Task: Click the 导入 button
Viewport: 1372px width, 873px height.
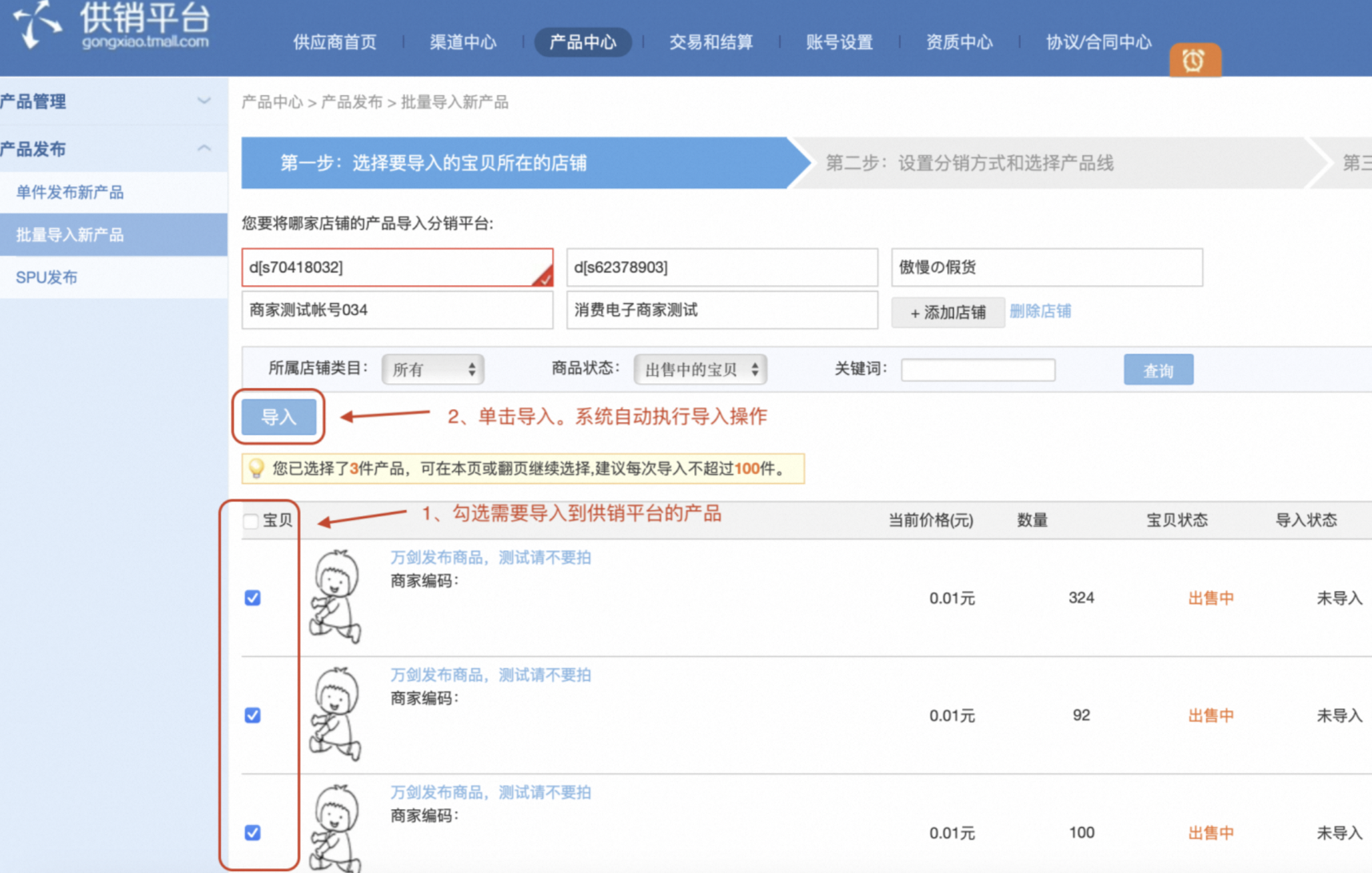Action: 279,417
